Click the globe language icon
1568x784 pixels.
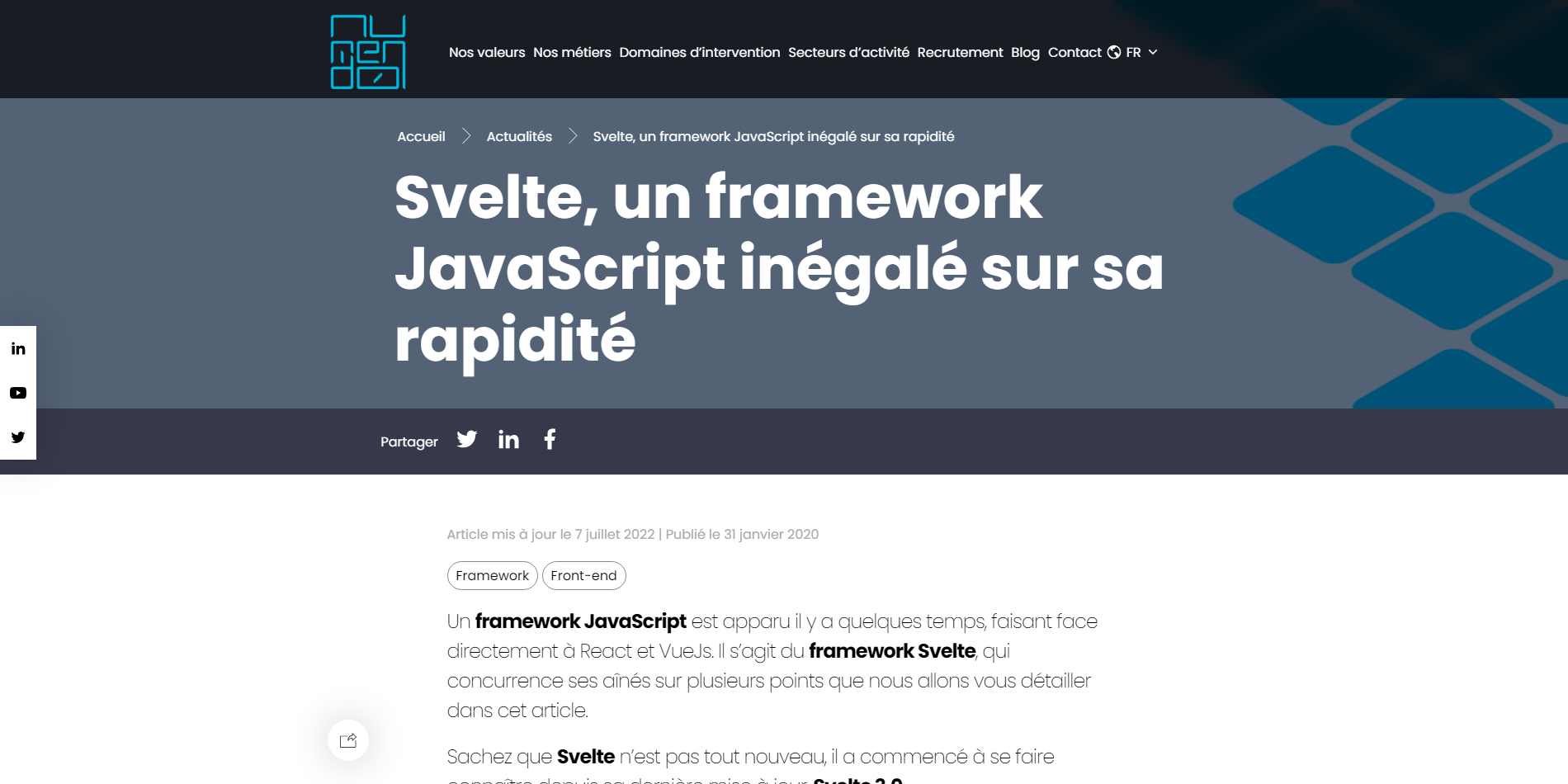click(1114, 52)
